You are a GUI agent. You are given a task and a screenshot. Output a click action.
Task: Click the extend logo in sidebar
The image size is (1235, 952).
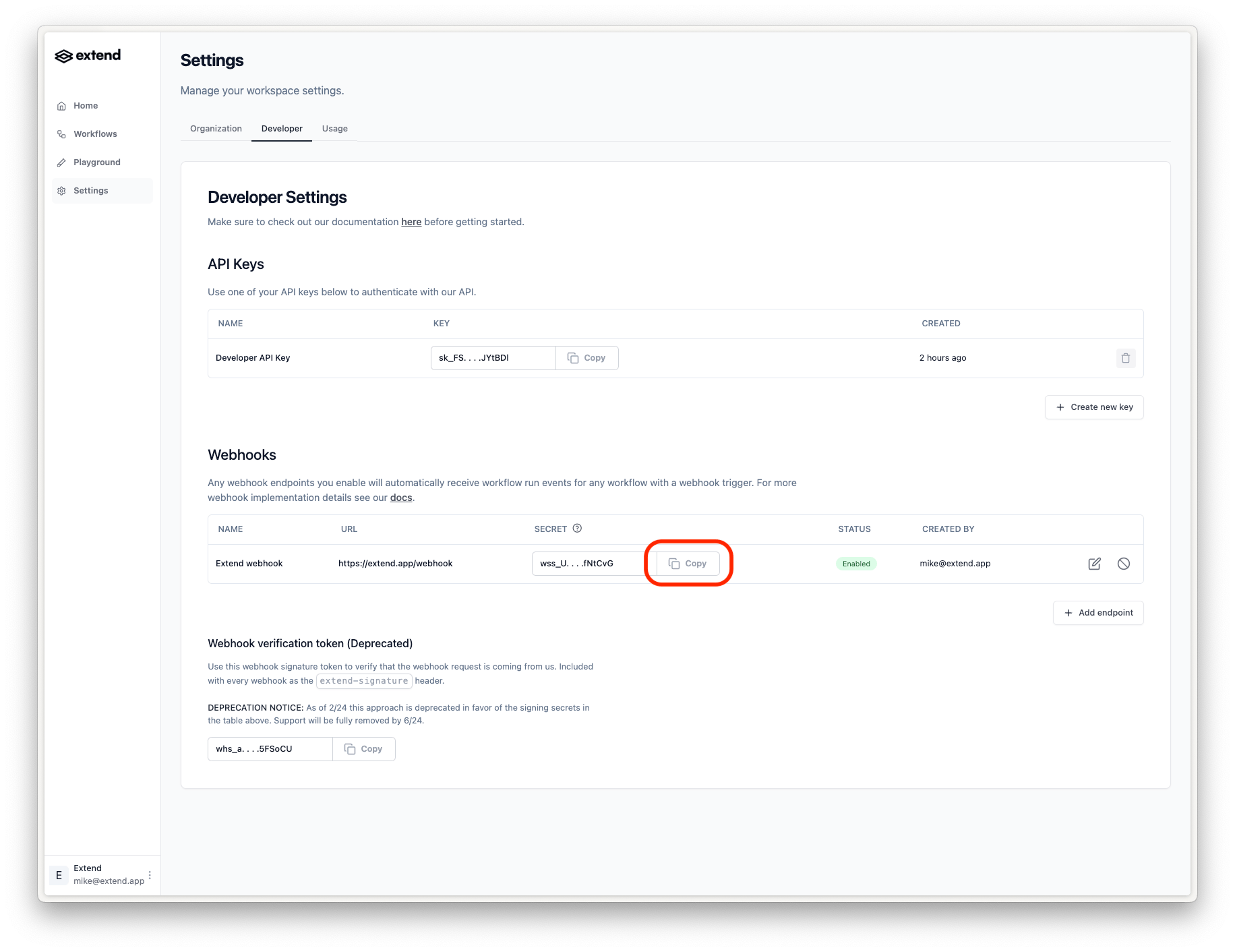tap(88, 55)
